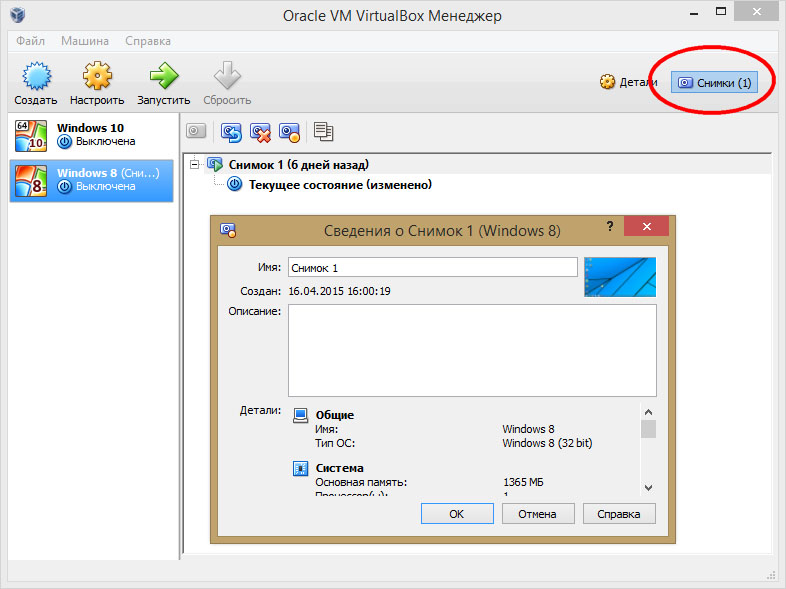
Task: Click the Тип ОС label
Action: click(335, 443)
